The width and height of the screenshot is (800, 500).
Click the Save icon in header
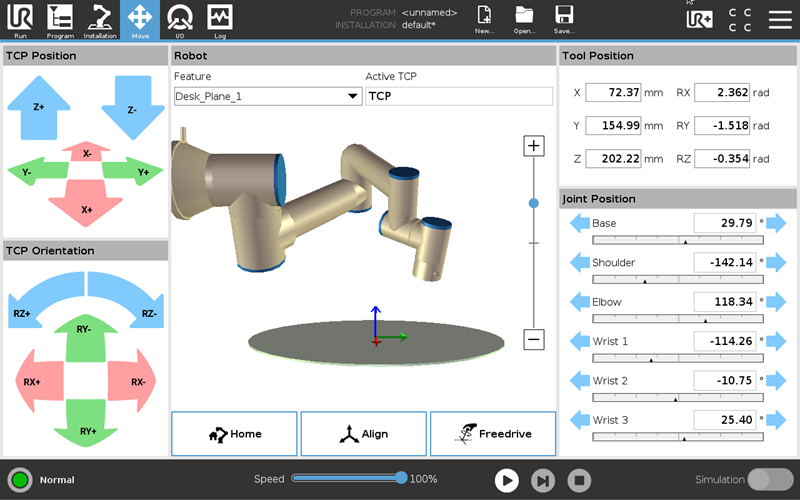pos(564,19)
